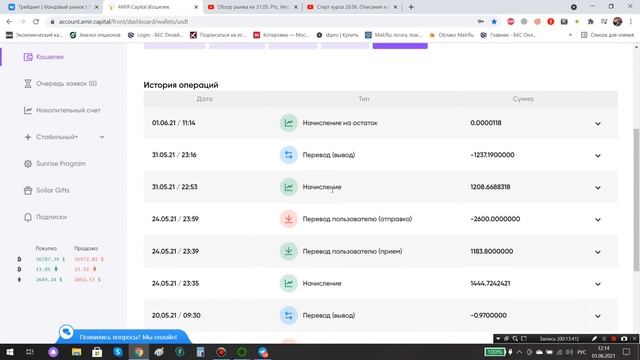Click red download icon for отправка transfer
This screenshot has width=640, height=360.
[x=289, y=219]
